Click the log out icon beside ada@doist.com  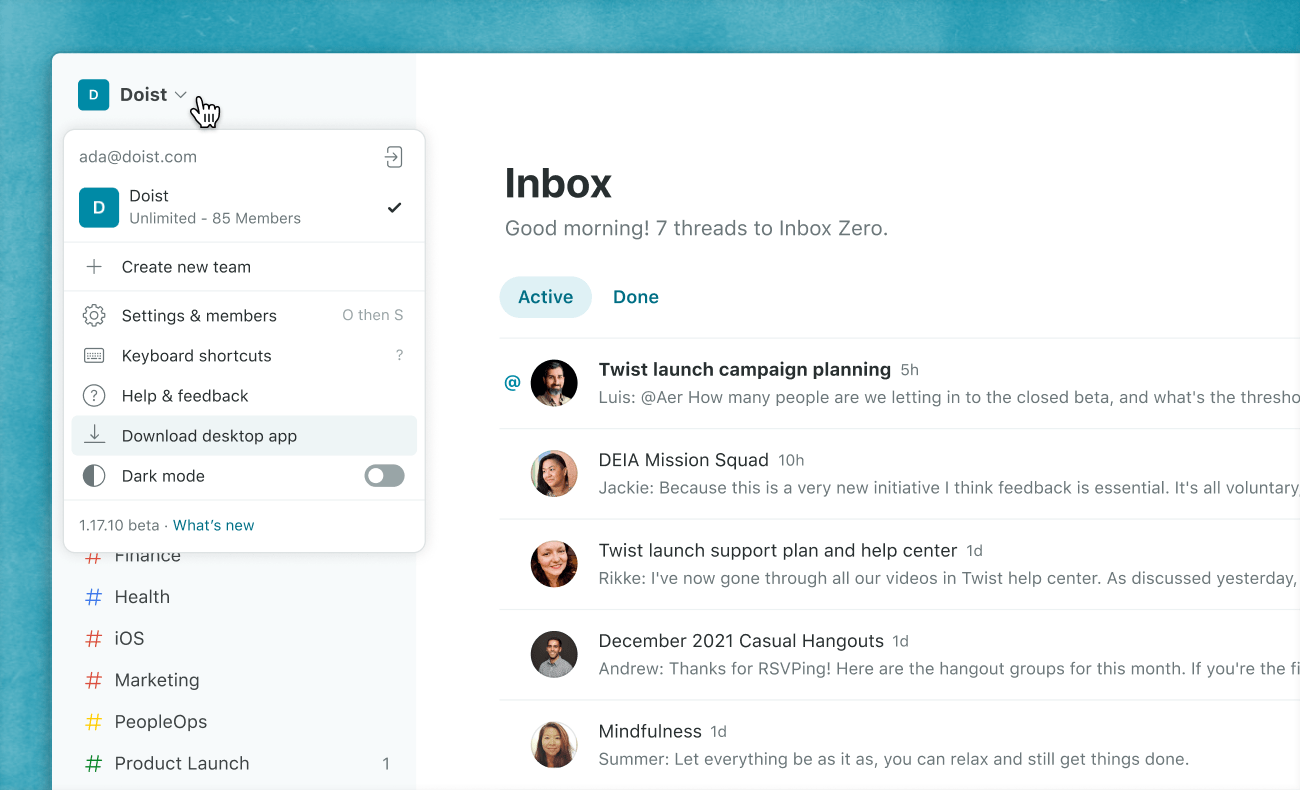(394, 157)
